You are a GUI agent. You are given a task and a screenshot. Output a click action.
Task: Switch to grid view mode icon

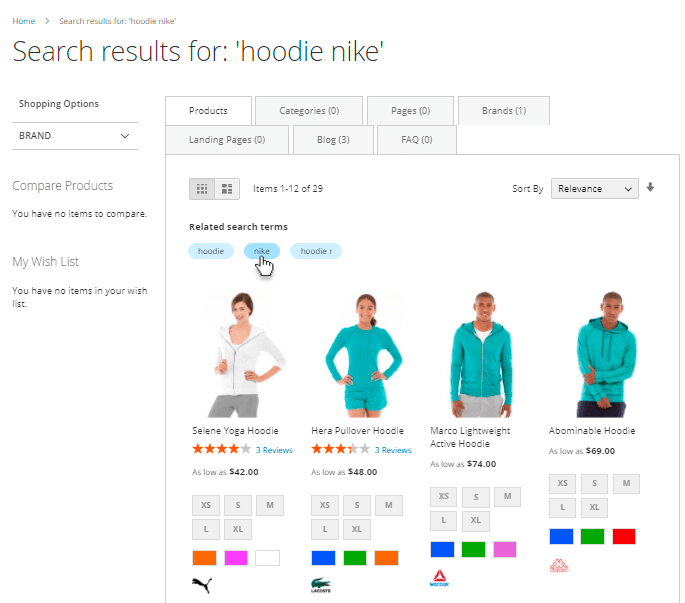[x=202, y=189]
